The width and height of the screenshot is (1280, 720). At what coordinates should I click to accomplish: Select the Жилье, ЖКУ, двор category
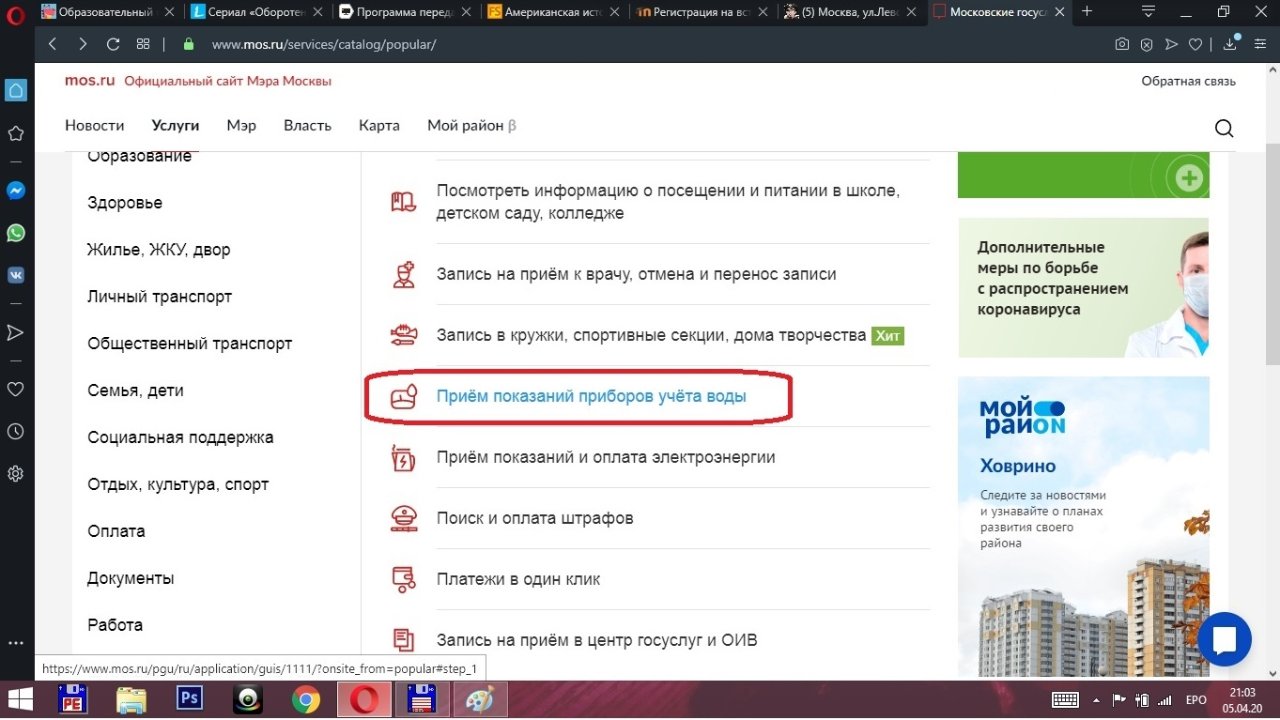click(158, 250)
